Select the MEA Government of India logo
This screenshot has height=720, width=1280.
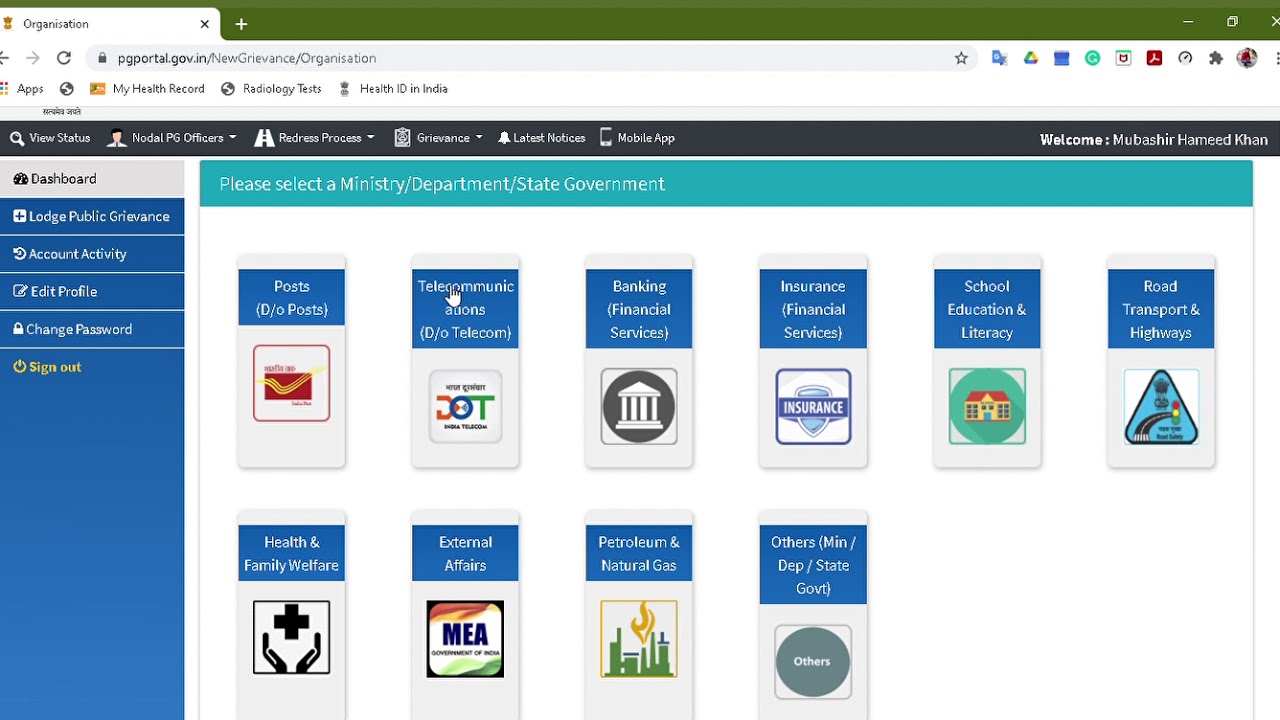[465, 639]
